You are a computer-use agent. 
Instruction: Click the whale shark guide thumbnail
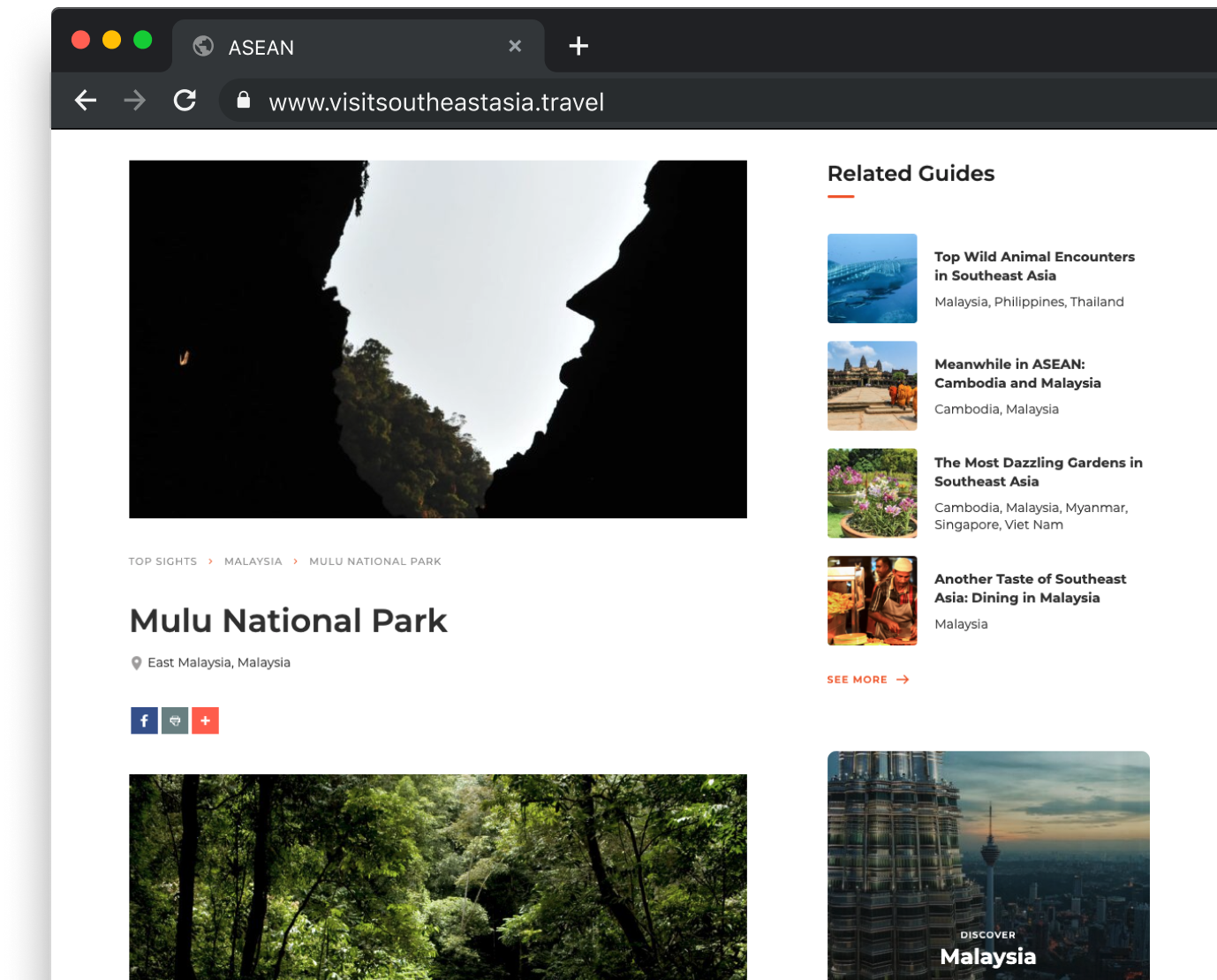click(872, 278)
